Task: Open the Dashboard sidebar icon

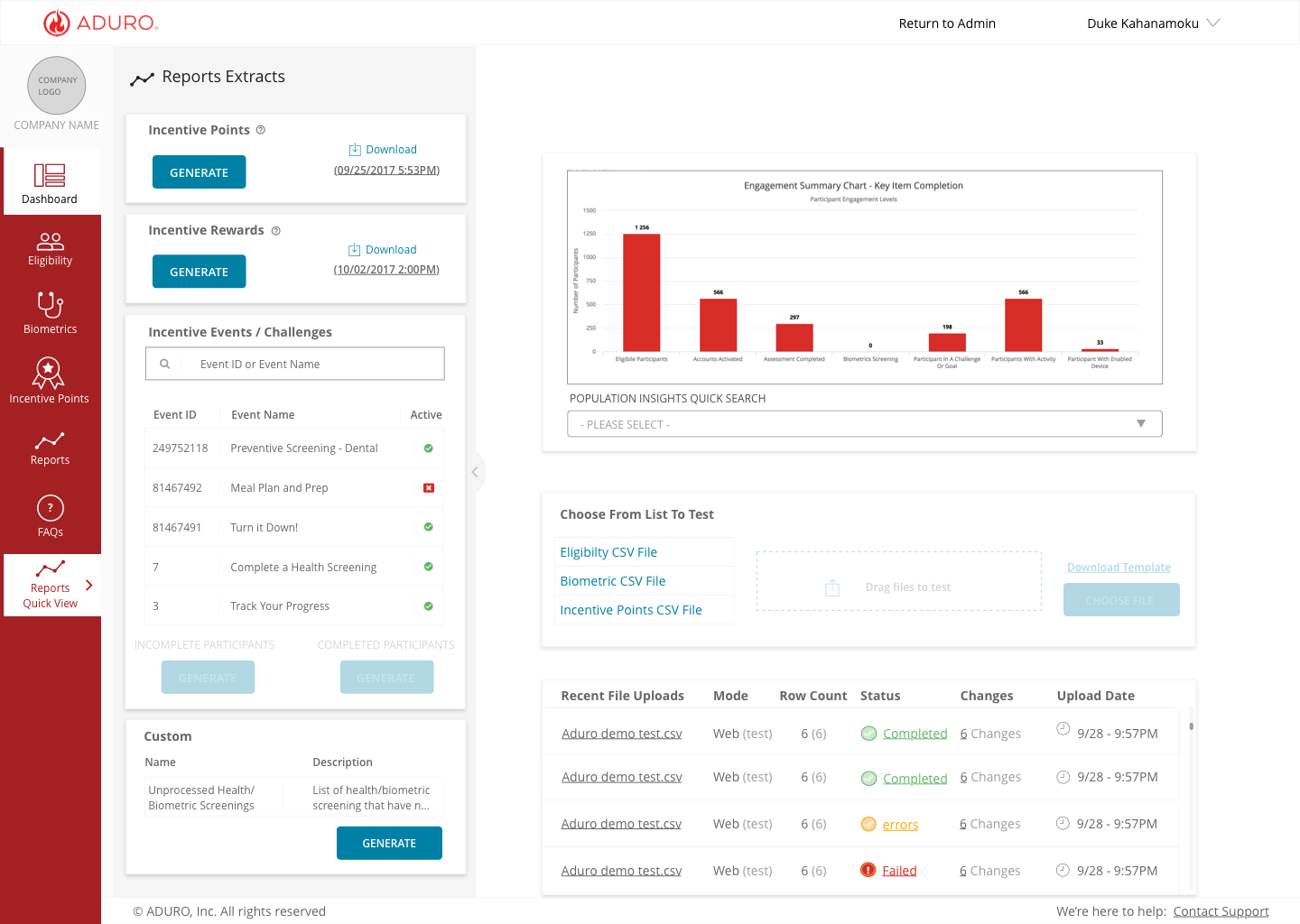Action: tap(50, 175)
